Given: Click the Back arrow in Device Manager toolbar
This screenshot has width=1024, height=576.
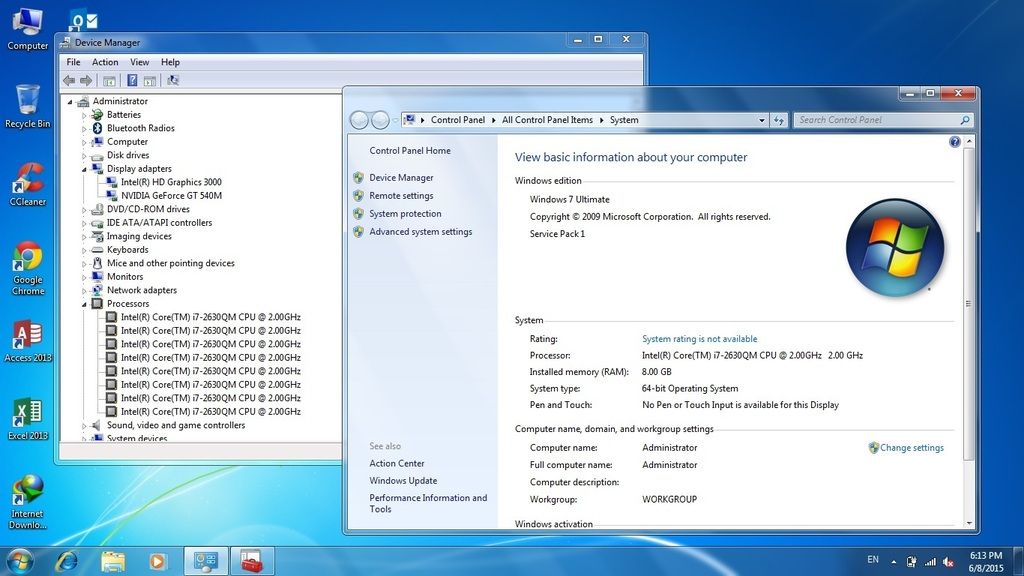Looking at the screenshot, I should 69,80.
